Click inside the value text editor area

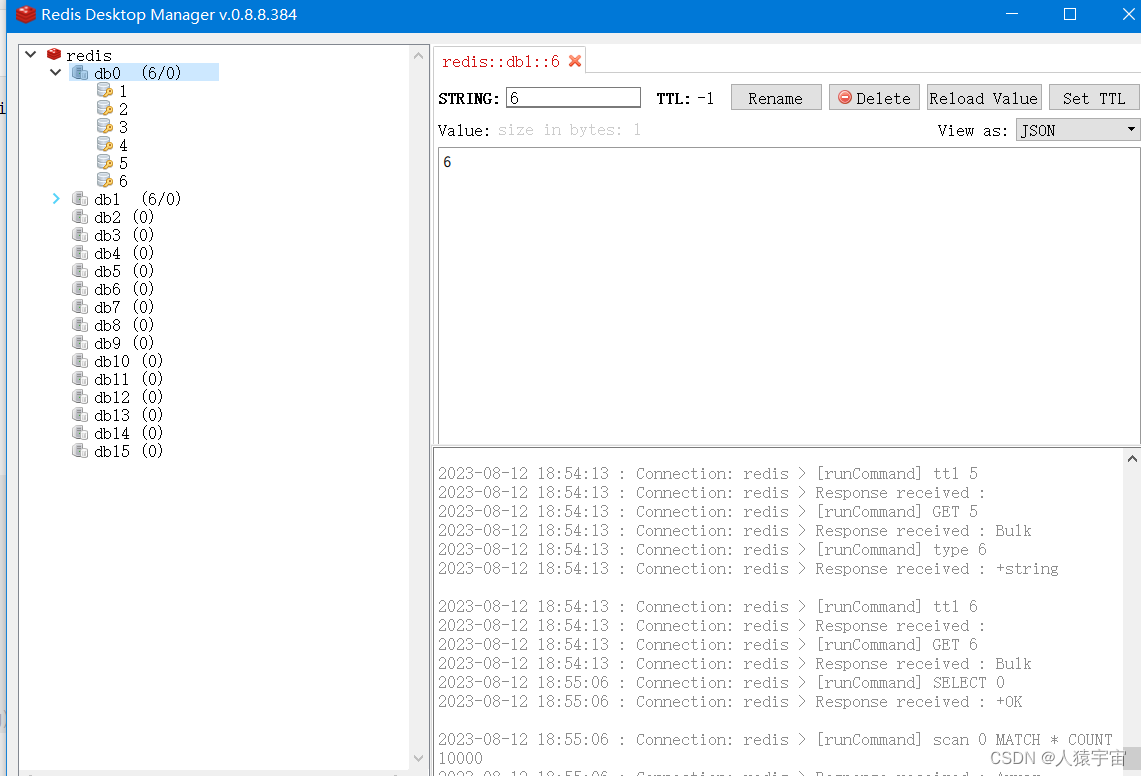pos(789,296)
